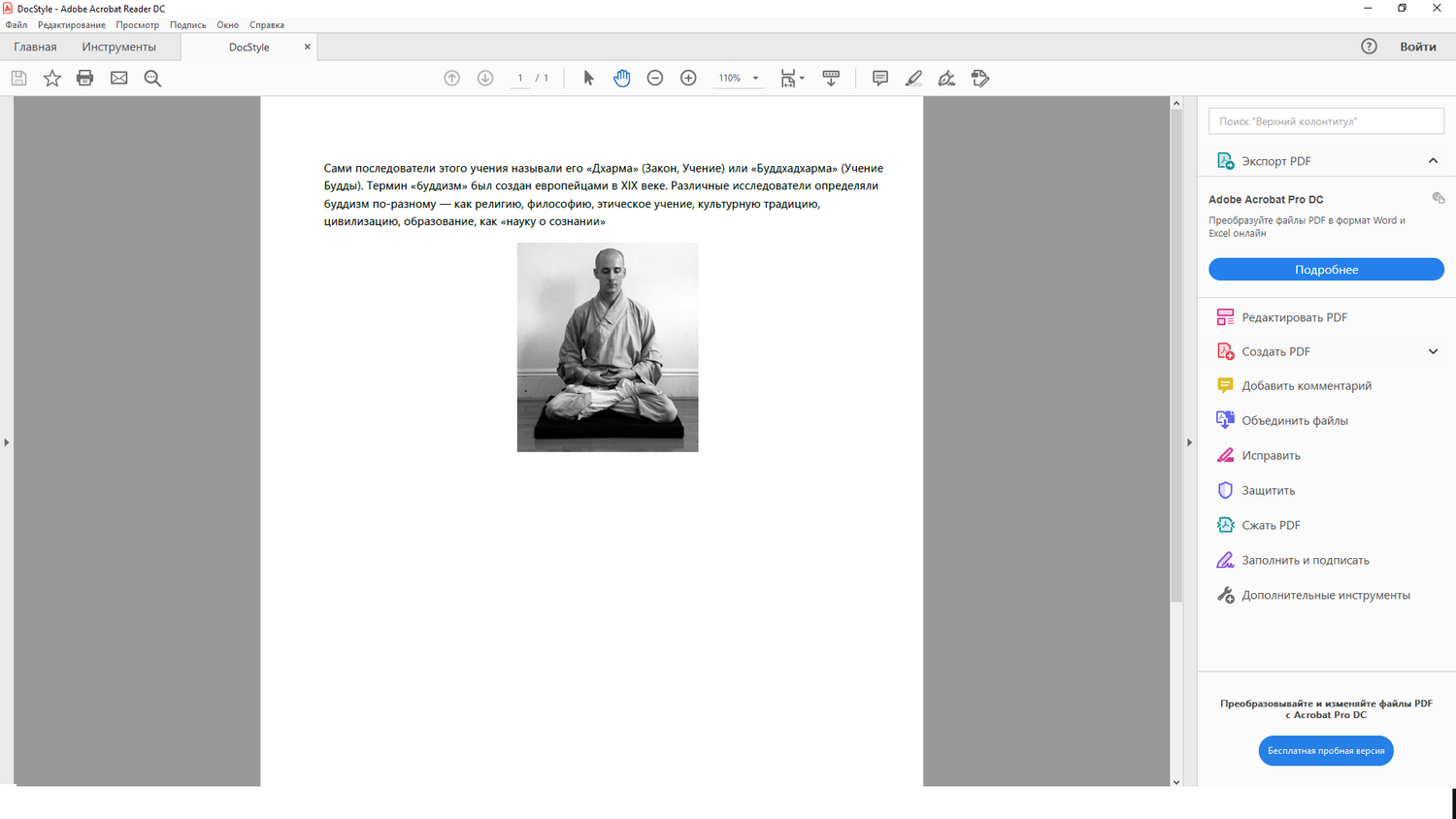Image resolution: width=1456 pixels, height=819 pixels.
Task: Click the current page number field
Action: [520, 79]
